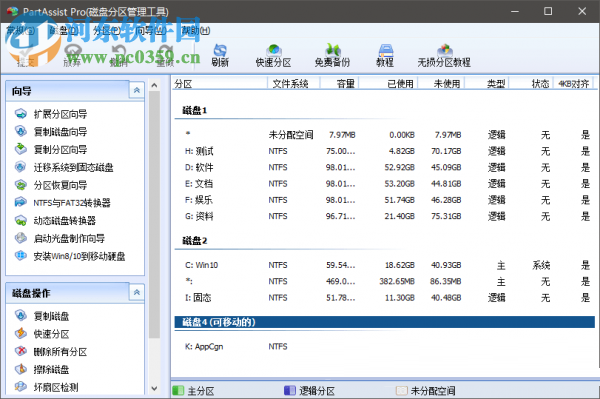The image size is (600, 399).
Task: Open 安装Win8/10到移动硬盘 wizard
Action: pyautogui.click(x=78, y=256)
